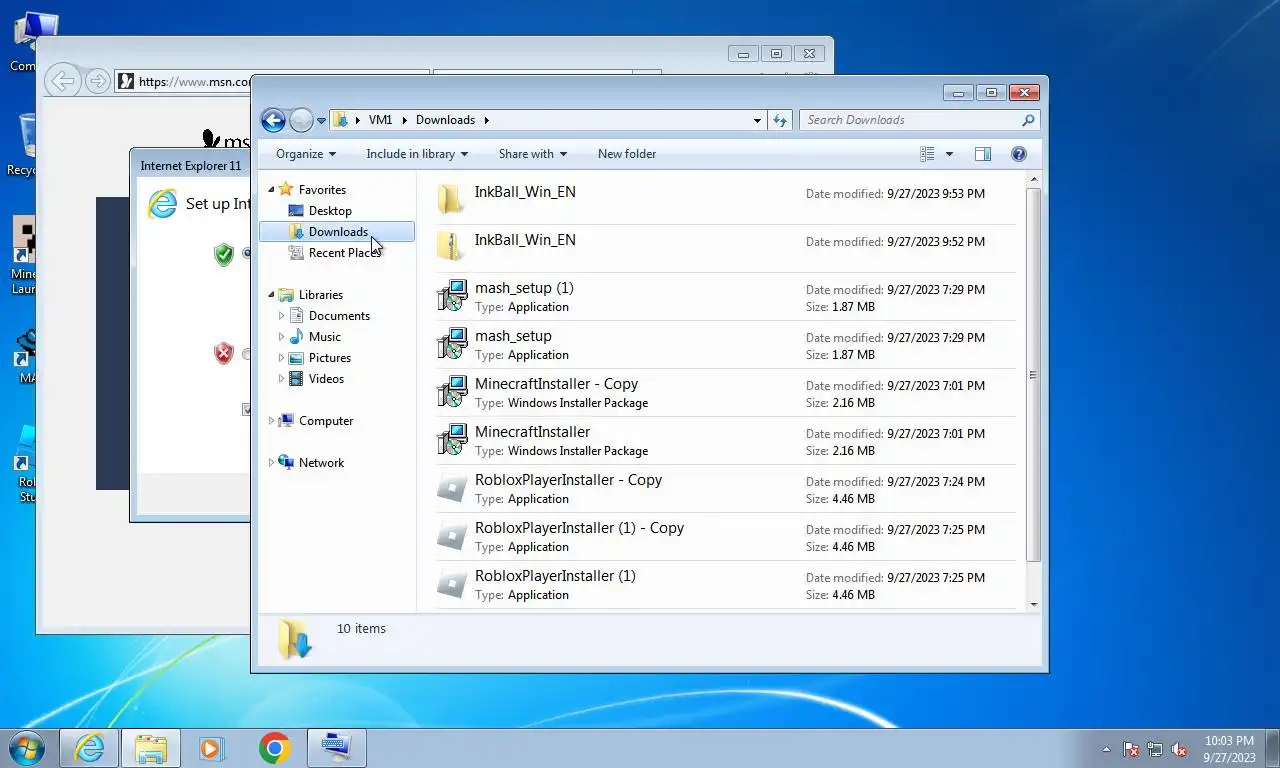Select the zipped InkBall_Win_EN folder icon

coord(452,248)
